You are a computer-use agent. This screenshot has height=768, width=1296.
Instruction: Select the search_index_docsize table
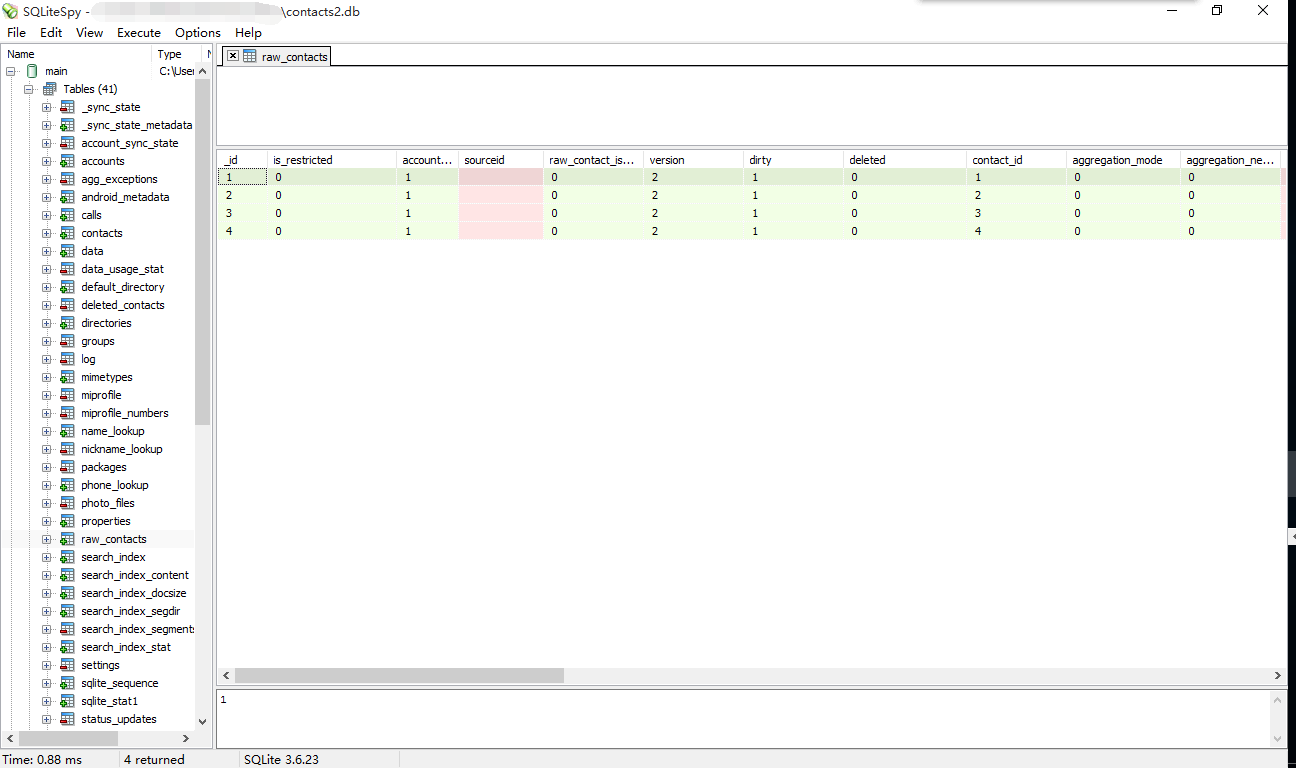pyautogui.click(x=134, y=593)
